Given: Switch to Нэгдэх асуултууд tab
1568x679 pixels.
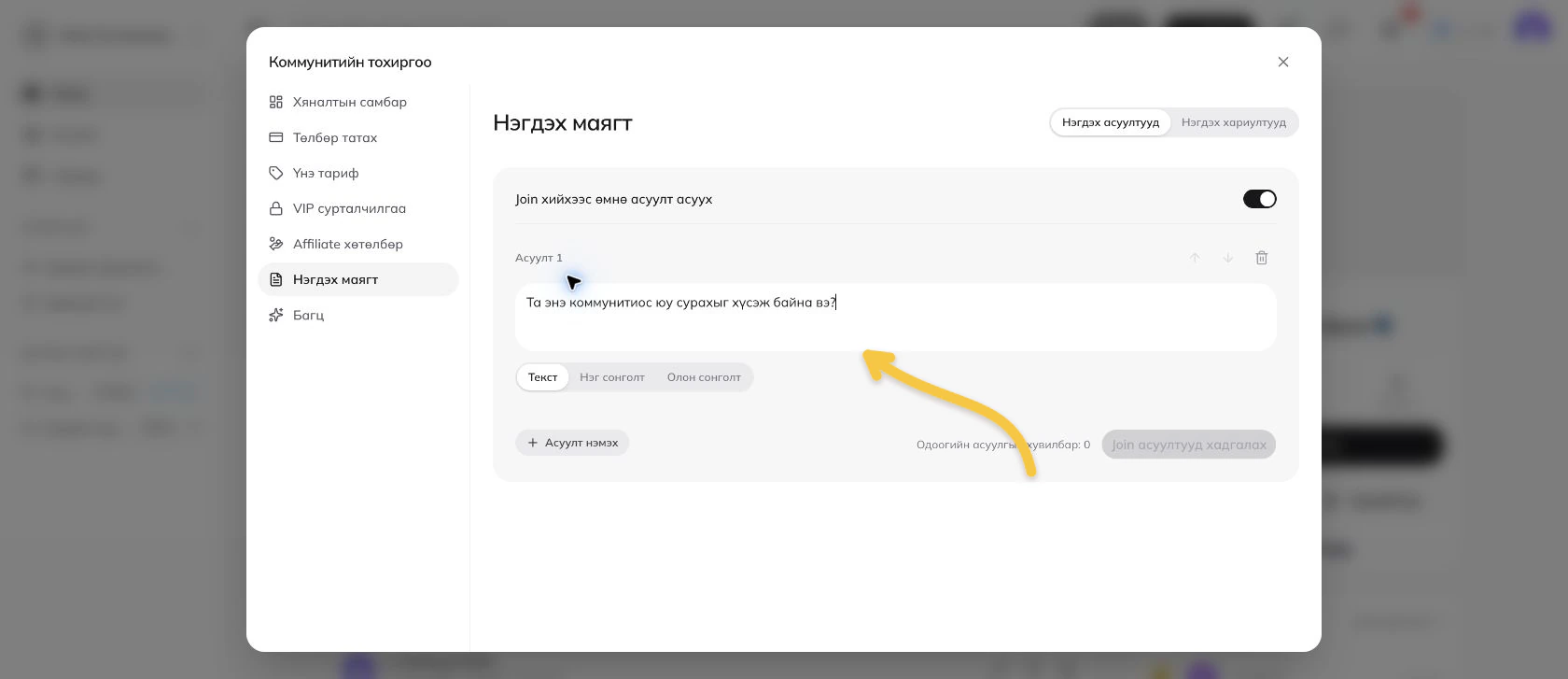Looking at the screenshot, I should [x=1111, y=122].
